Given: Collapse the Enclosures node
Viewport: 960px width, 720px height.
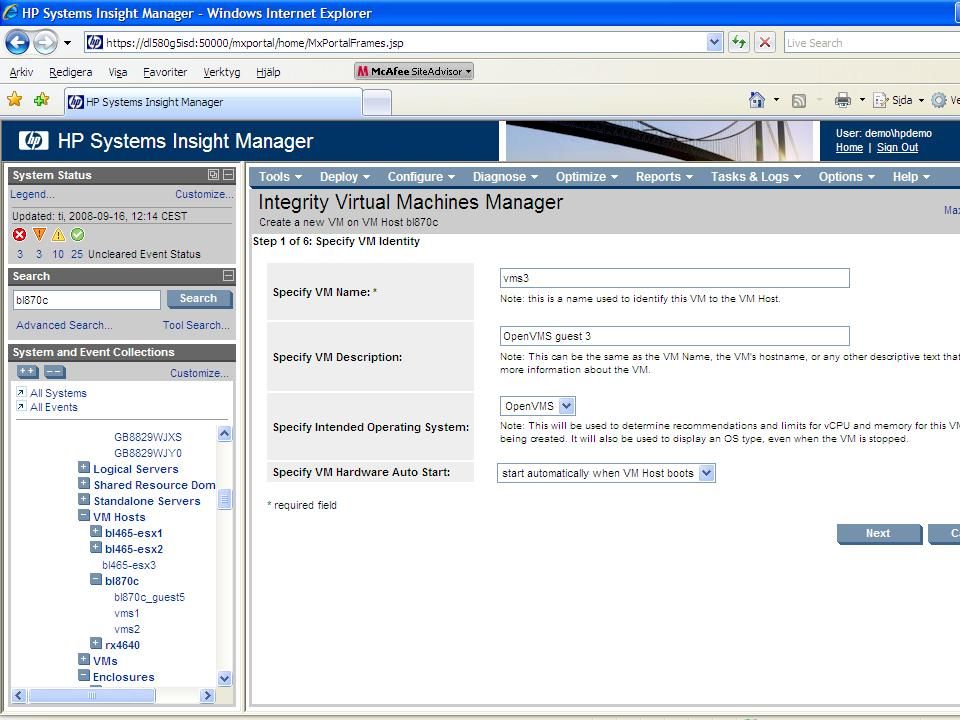Looking at the screenshot, I should pos(84,675).
